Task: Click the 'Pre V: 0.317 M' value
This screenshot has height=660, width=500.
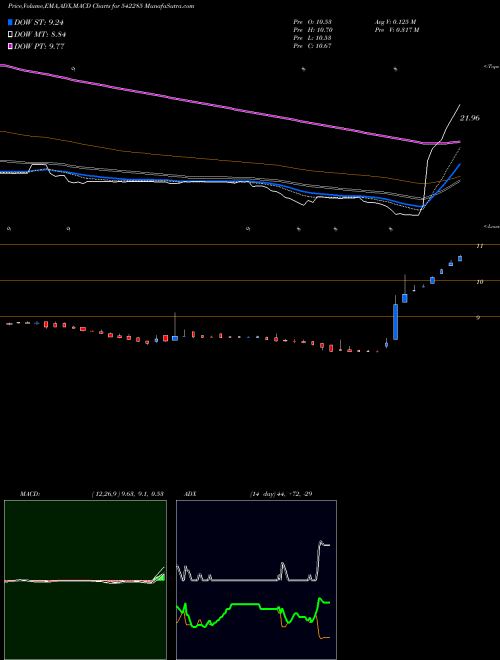Action: pyautogui.click(x=396, y=30)
